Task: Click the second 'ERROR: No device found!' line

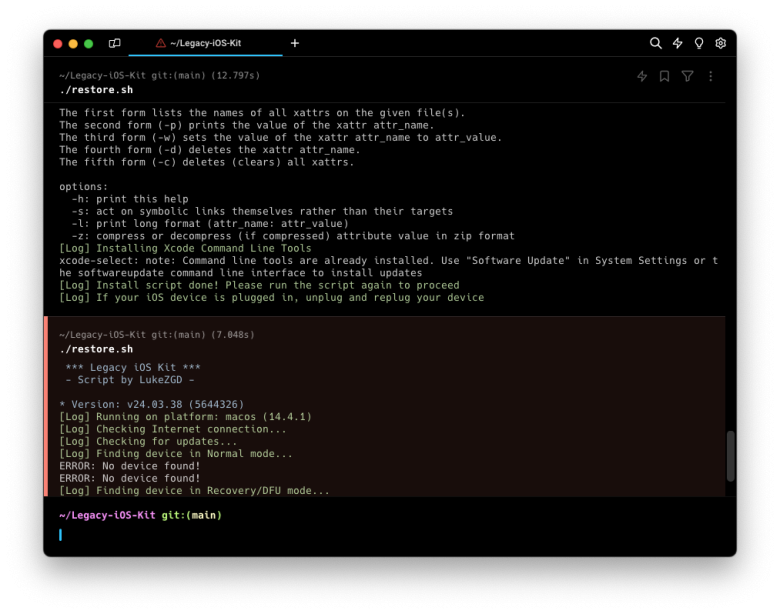Action: coord(129,478)
